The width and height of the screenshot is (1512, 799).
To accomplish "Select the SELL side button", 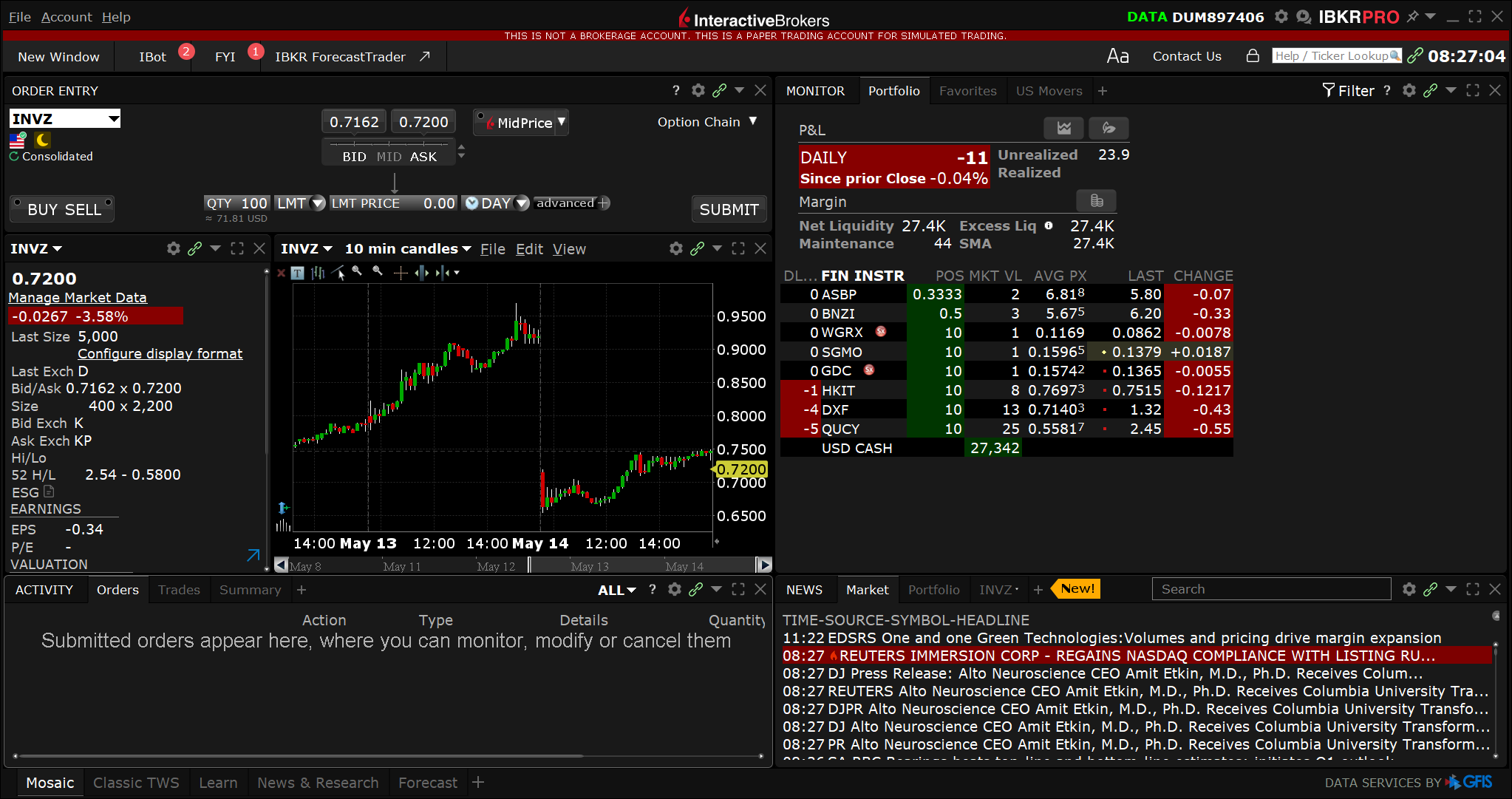I will pos(83,209).
